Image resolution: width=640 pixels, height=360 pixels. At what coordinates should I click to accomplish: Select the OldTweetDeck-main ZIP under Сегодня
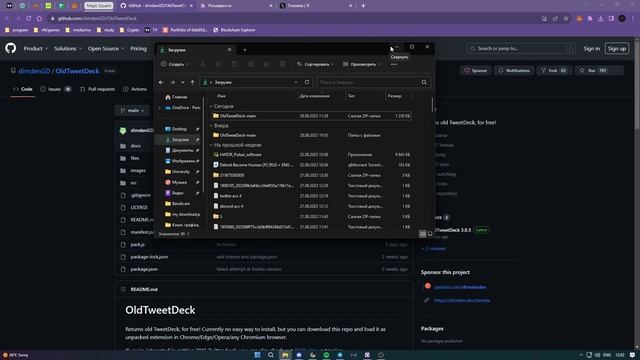coord(311,116)
